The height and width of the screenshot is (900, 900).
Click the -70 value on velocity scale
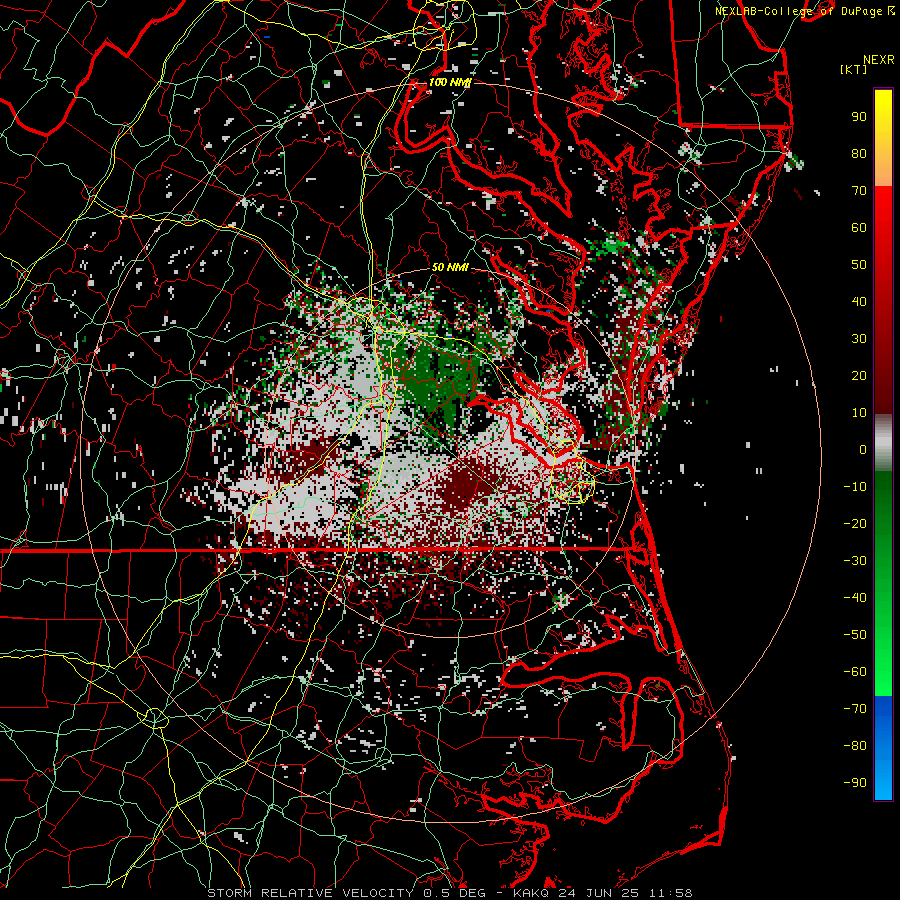click(x=855, y=709)
